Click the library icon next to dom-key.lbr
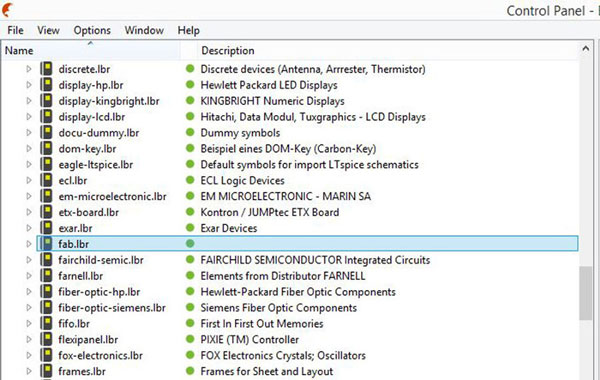The image size is (600, 380). (x=46, y=148)
